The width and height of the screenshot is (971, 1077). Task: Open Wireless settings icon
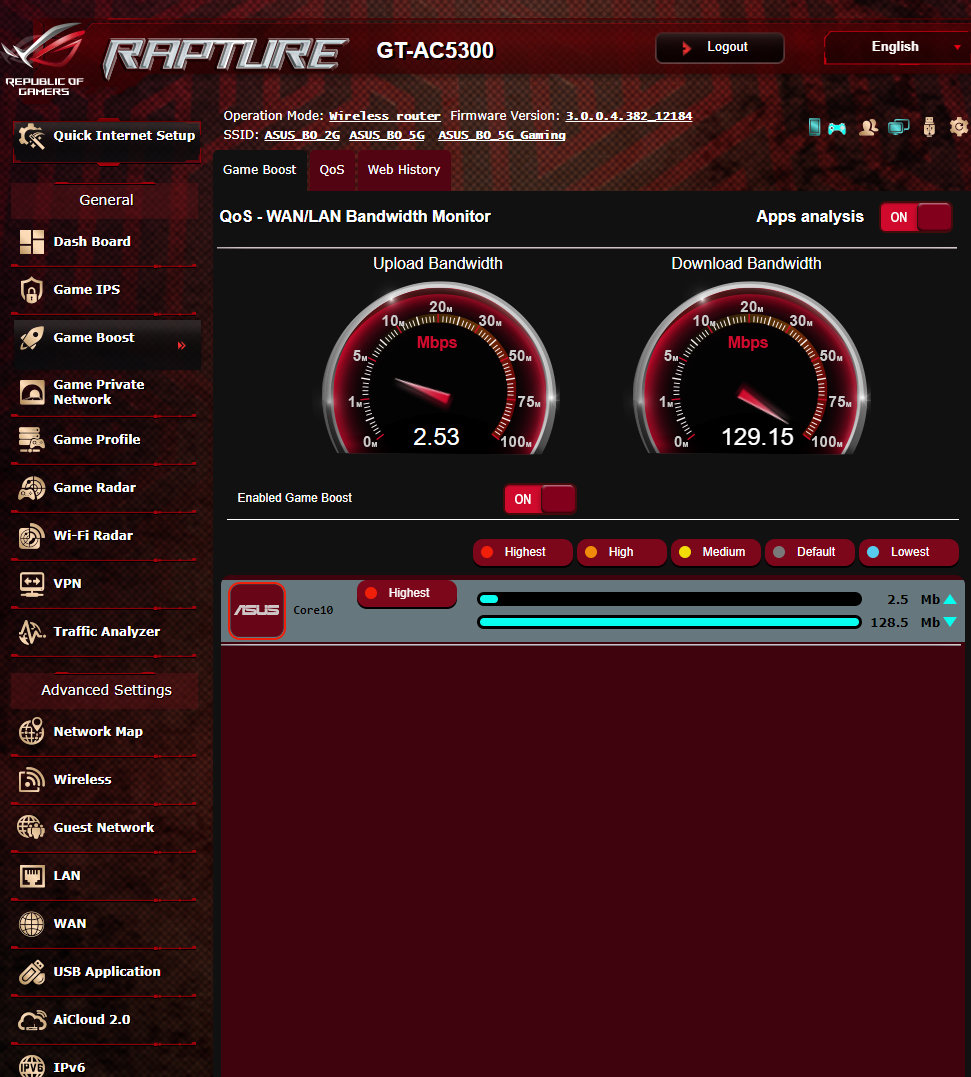[32, 780]
